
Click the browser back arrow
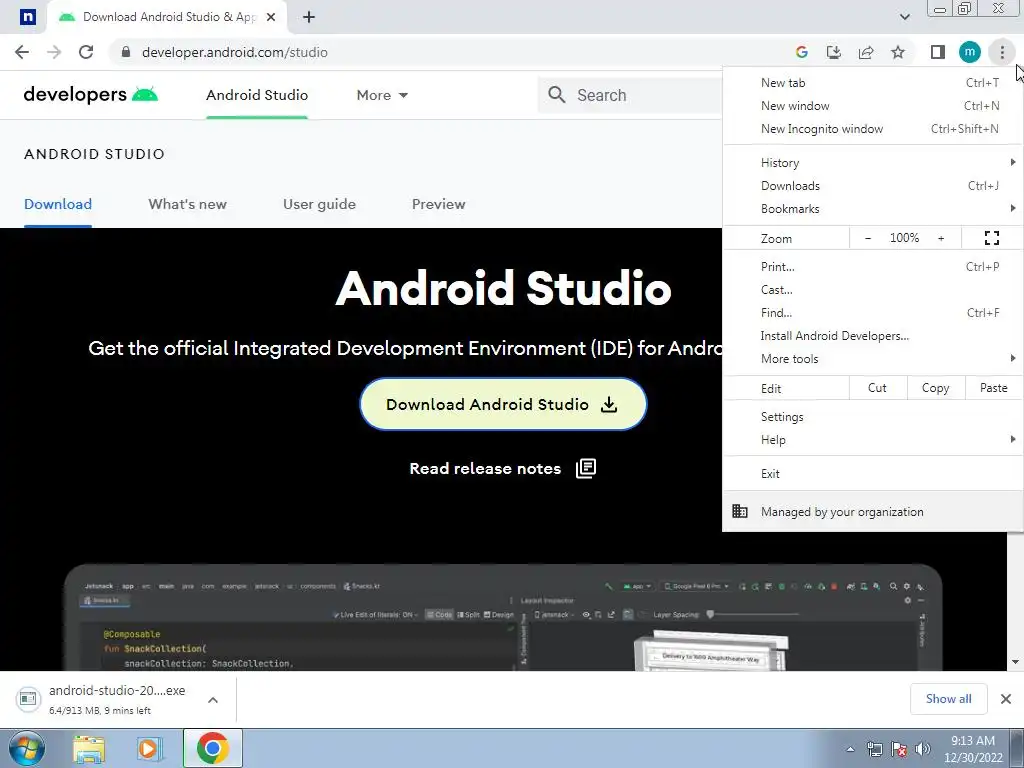coord(22,52)
